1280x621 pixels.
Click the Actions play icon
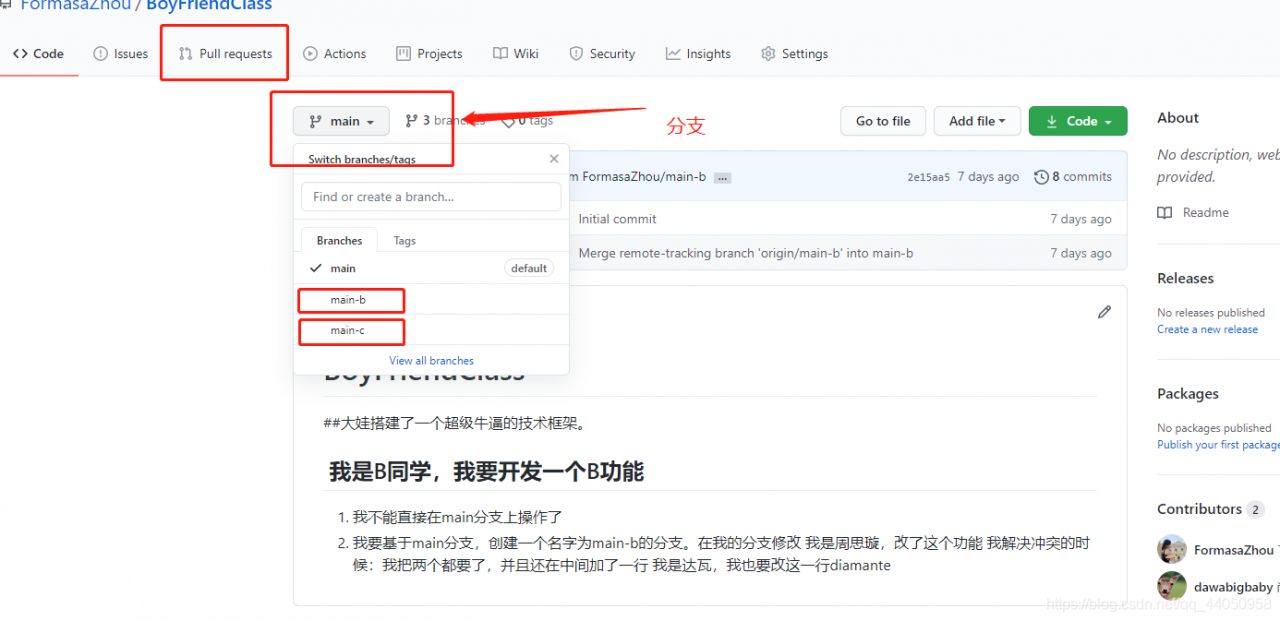click(310, 54)
